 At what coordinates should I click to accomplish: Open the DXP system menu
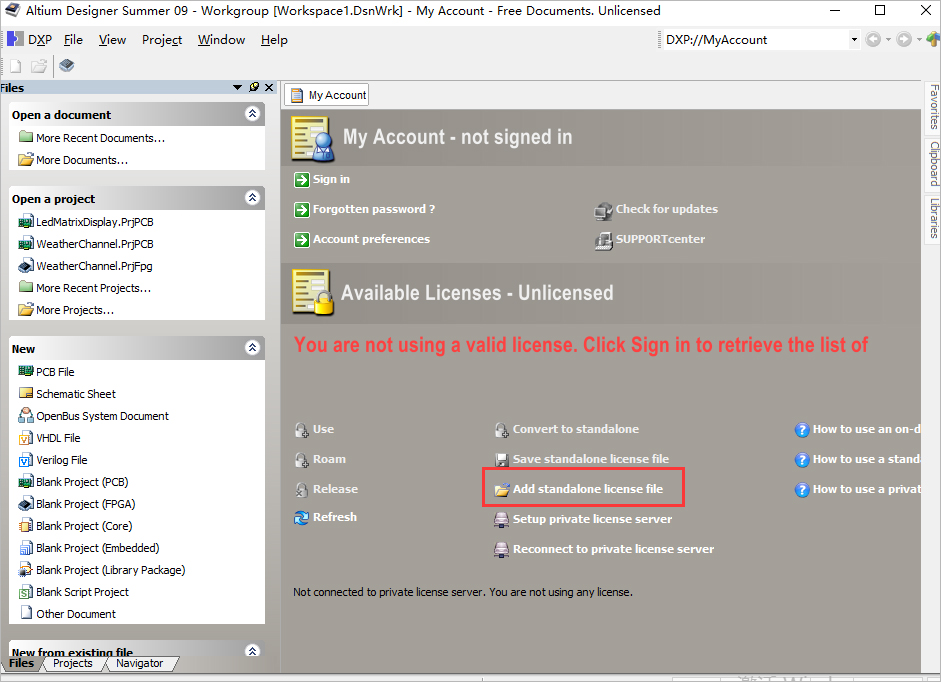tap(40, 40)
